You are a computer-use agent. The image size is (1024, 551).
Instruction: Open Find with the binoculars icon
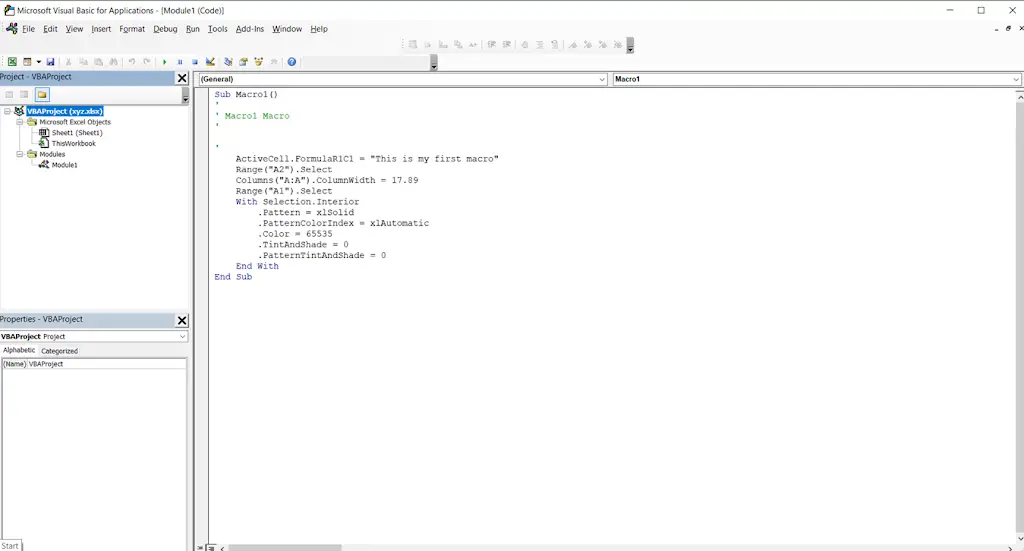click(114, 62)
